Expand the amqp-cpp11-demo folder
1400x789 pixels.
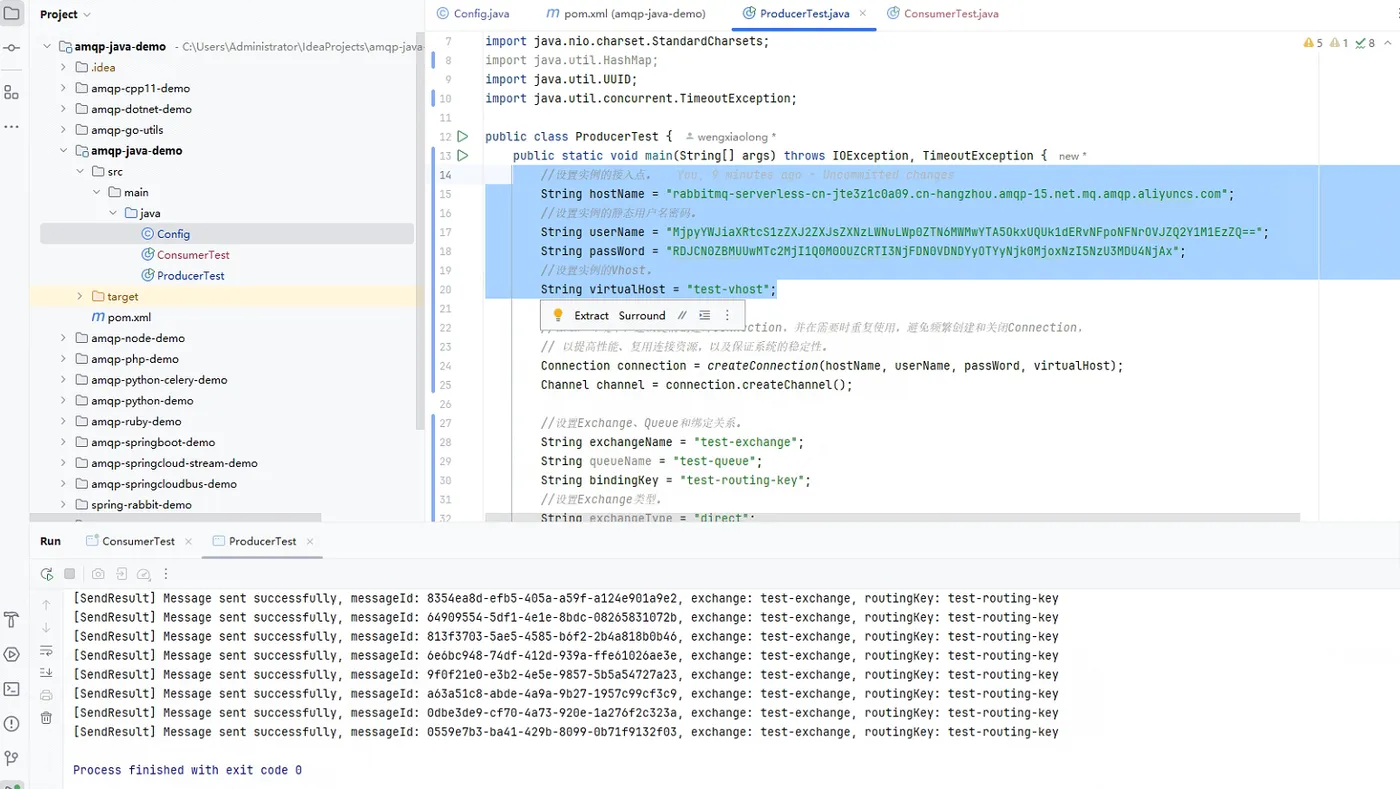(x=63, y=88)
